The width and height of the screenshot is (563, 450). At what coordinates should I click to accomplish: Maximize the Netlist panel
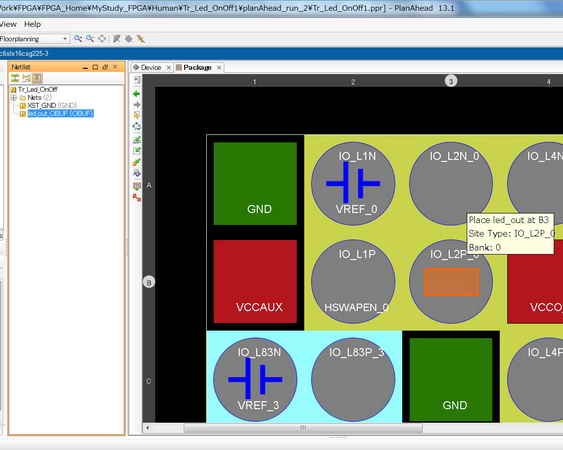tap(95, 67)
